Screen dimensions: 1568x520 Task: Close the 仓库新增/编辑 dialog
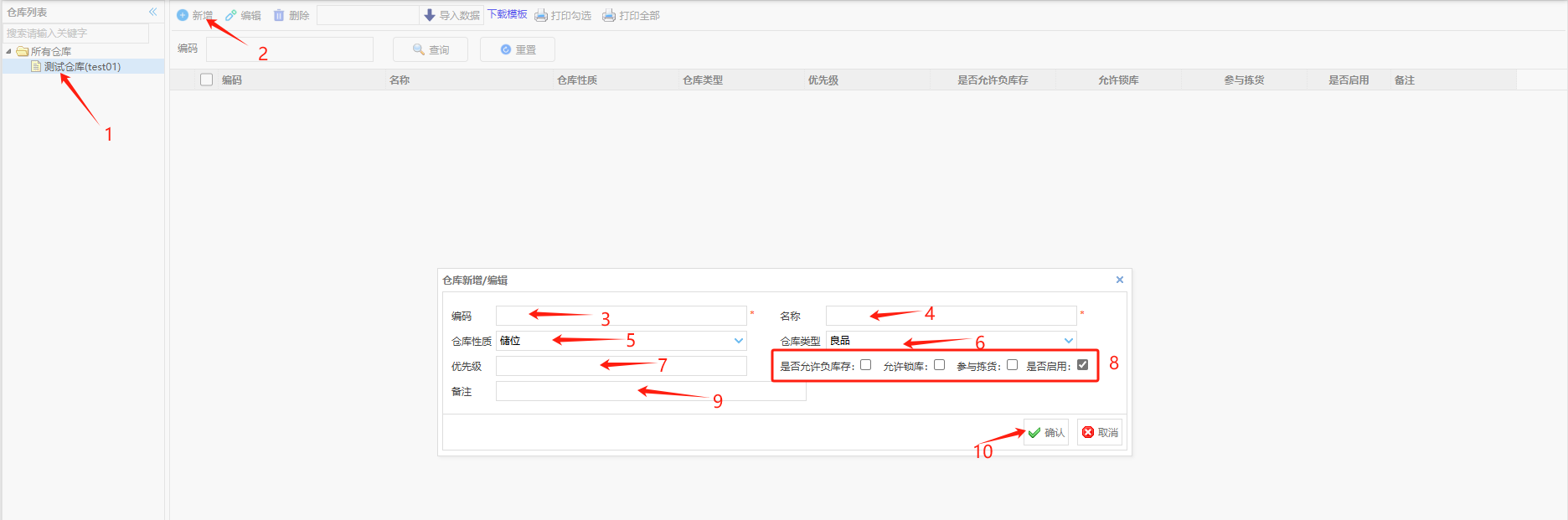tap(1119, 280)
